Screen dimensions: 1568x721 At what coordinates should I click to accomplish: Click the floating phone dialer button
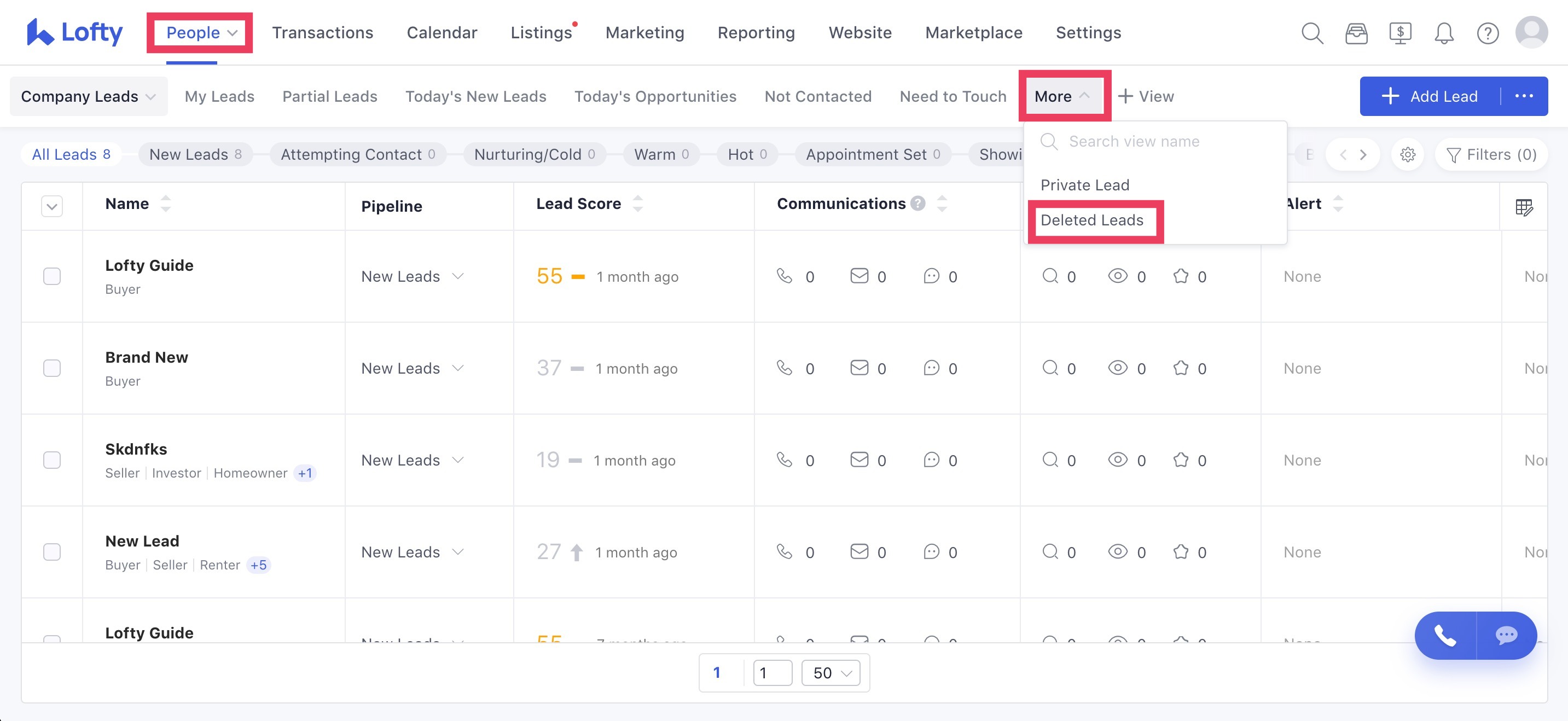coord(1445,635)
